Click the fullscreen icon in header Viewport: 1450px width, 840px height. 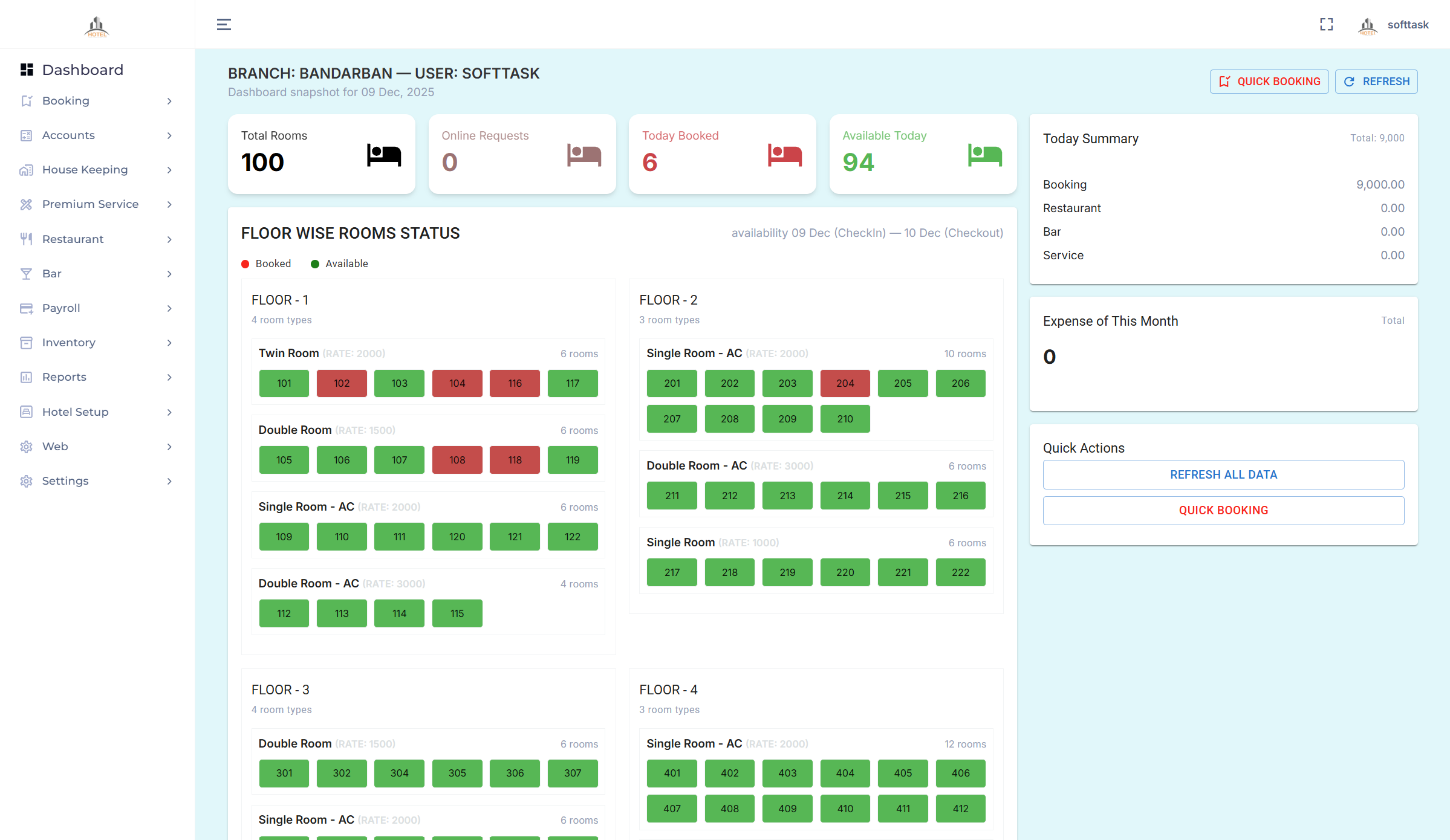click(x=1326, y=24)
